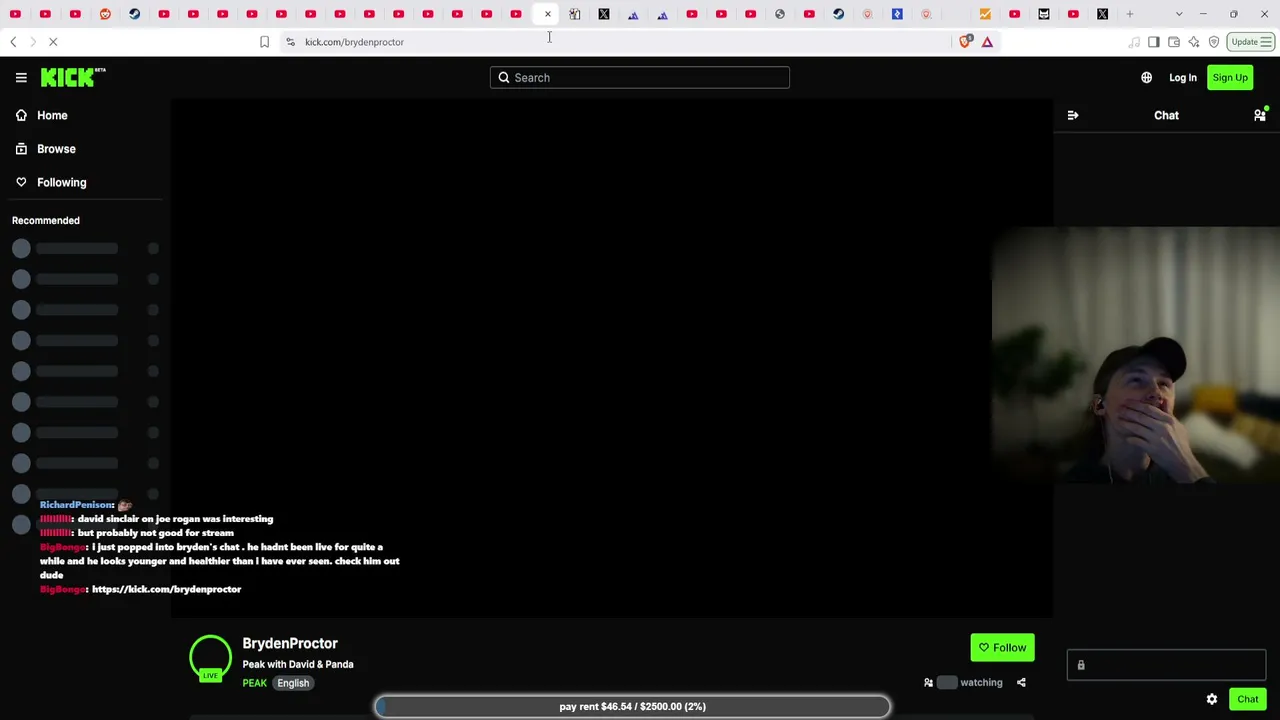This screenshot has width=1280, height=720.
Task: Bookmark this page in the address bar
Action: pos(264,42)
